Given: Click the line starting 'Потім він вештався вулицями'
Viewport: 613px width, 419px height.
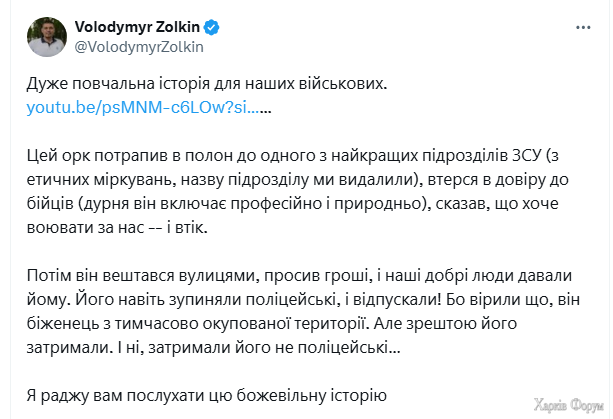Looking at the screenshot, I should (x=299, y=276).
